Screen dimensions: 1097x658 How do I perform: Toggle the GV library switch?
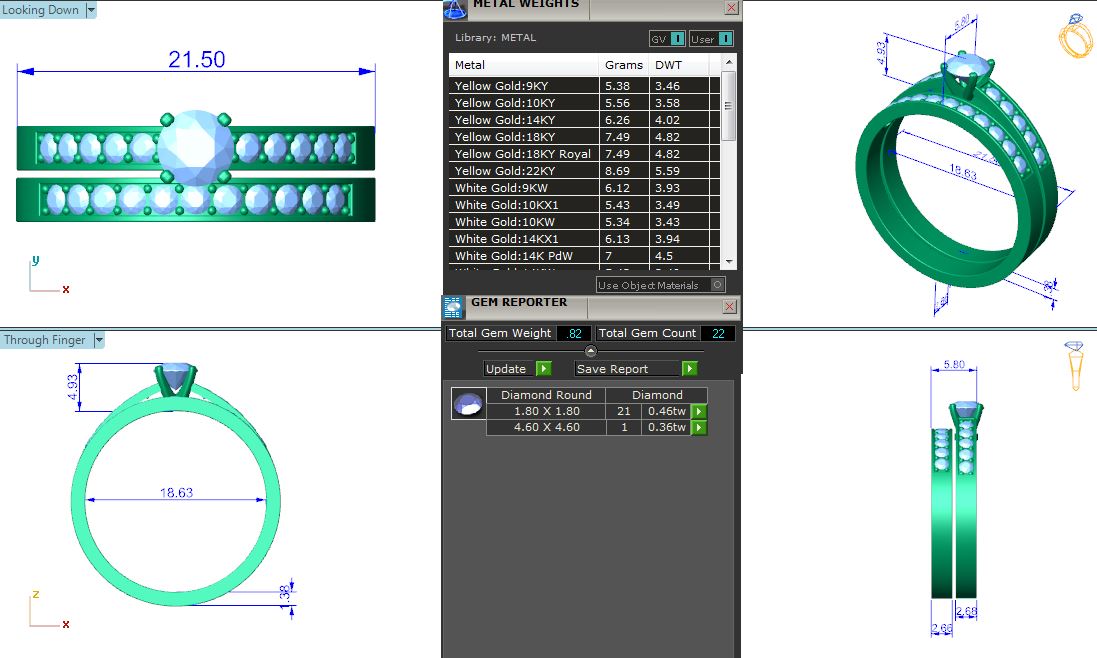[x=677, y=39]
